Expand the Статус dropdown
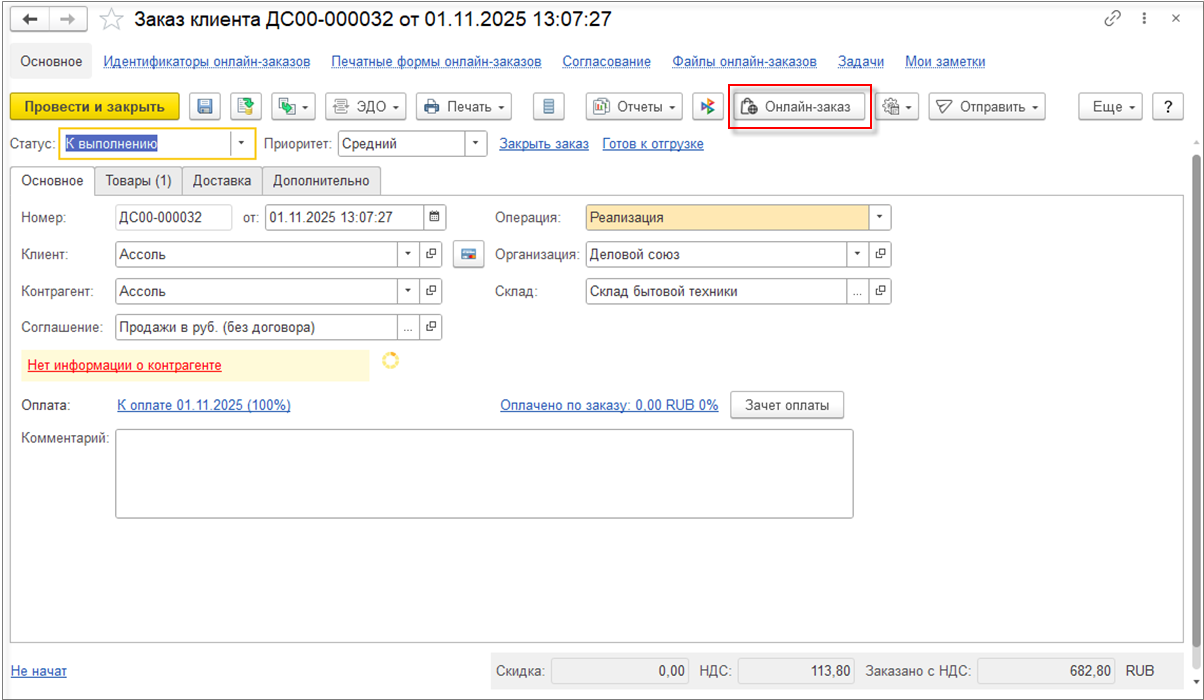Screen dimensions: 1204x700 pyautogui.click(x=241, y=143)
